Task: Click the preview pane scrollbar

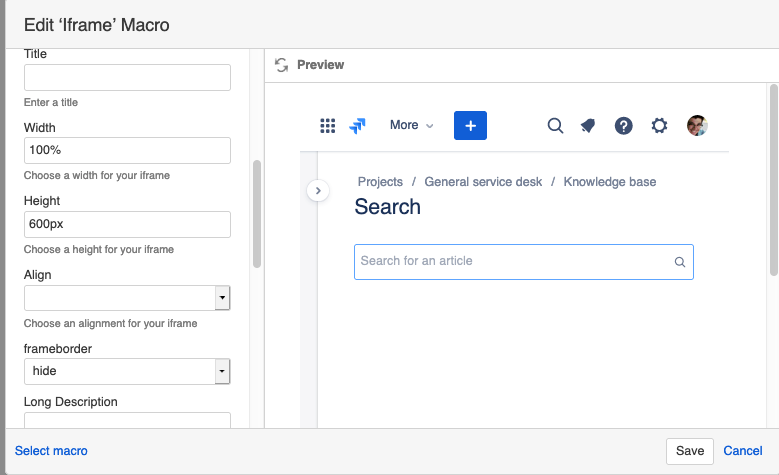Action: click(774, 180)
